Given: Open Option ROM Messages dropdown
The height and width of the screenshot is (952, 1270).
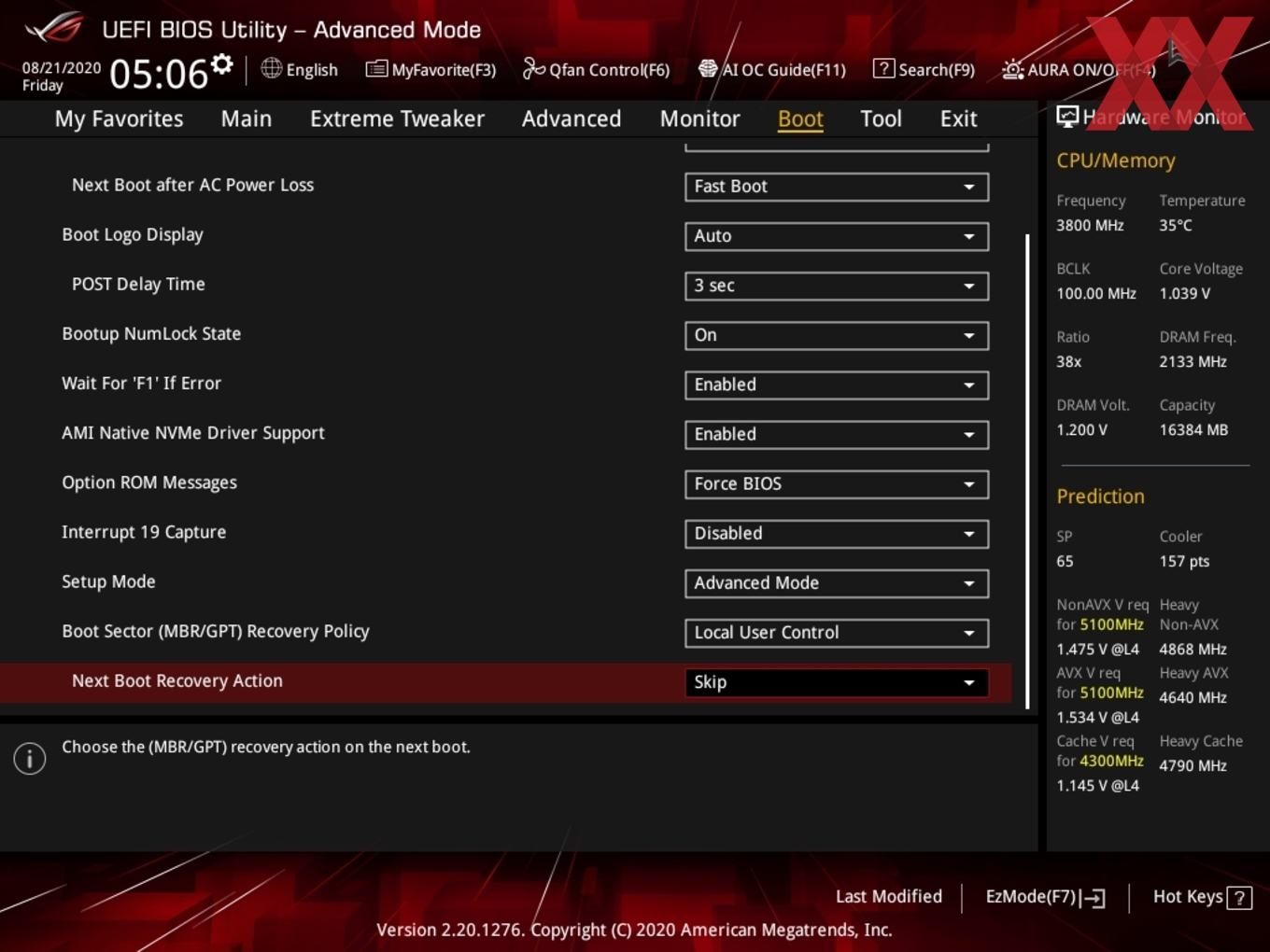Looking at the screenshot, I should [x=837, y=483].
